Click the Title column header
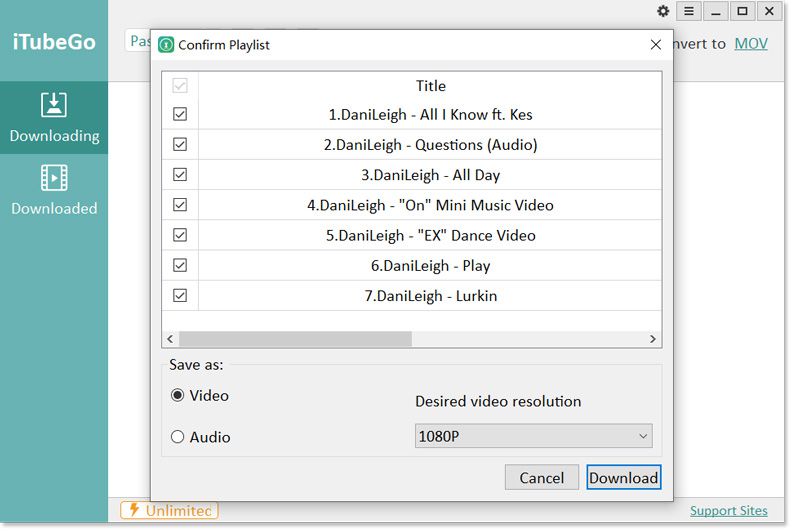Screen dimensions: 800x531 (431, 86)
